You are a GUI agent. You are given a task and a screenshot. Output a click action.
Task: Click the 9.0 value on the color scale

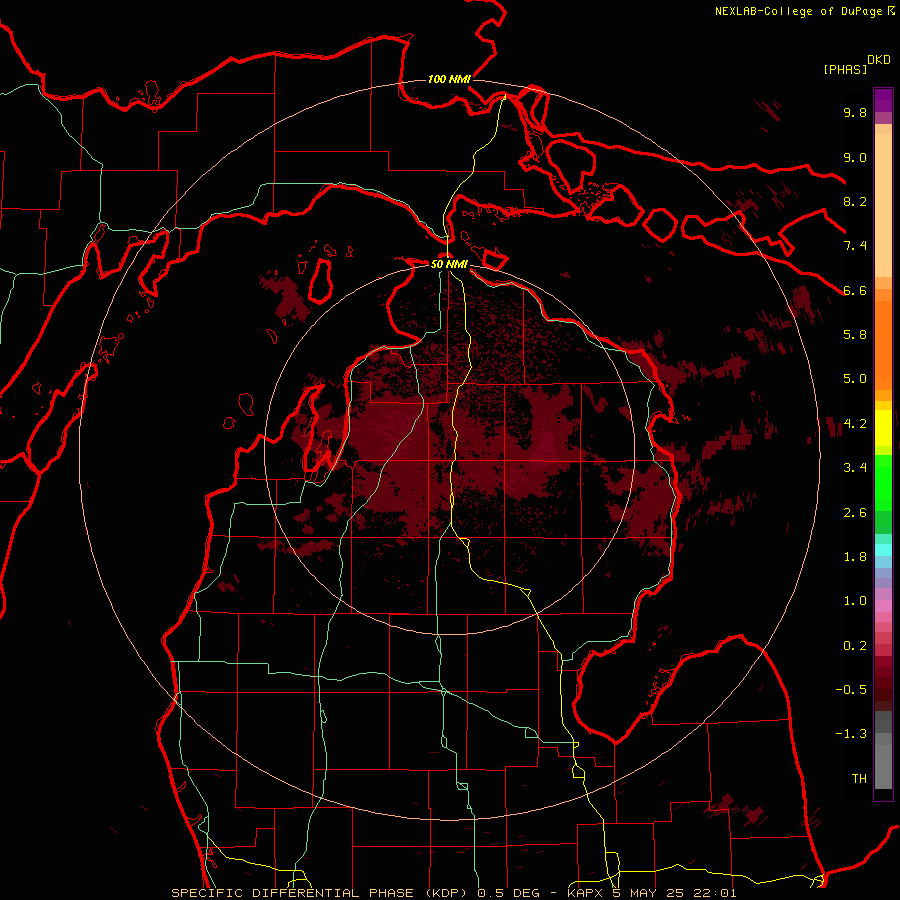click(855, 157)
